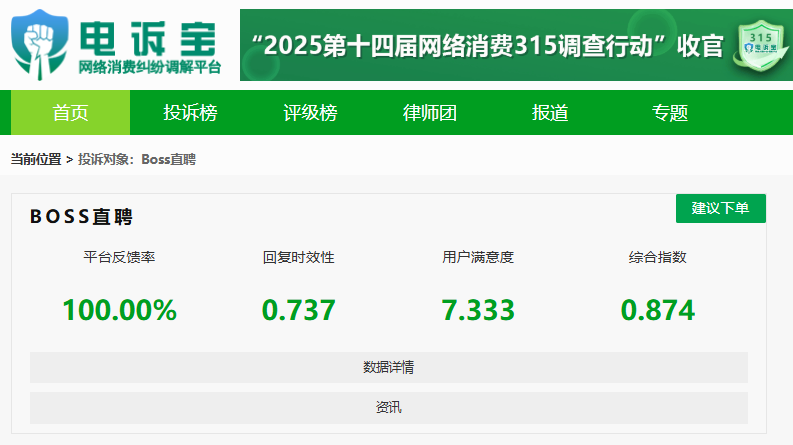Open the 报道 menu item
The image size is (793, 445).
coord(550,112)
